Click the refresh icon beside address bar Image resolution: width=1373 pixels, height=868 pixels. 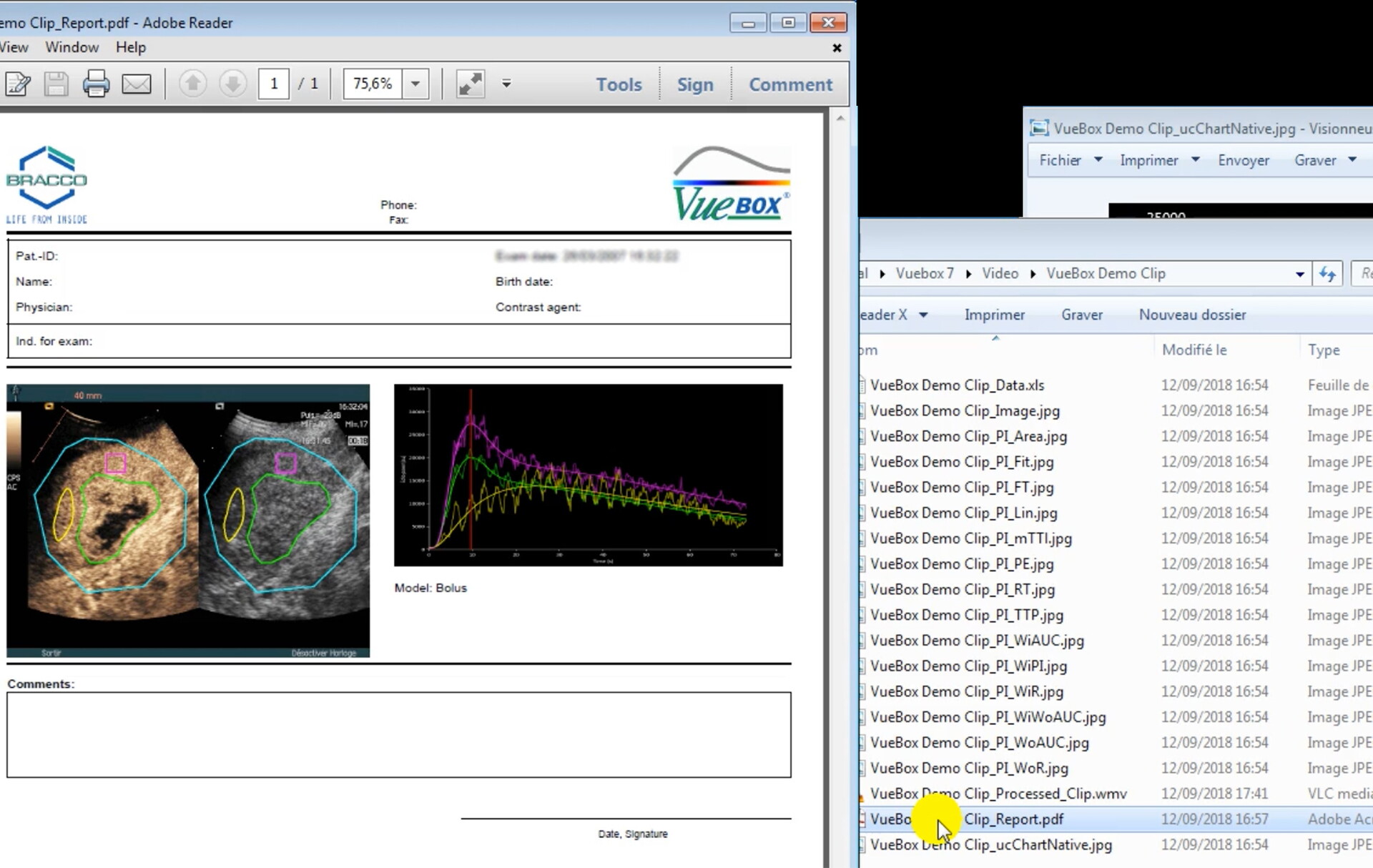click(x=1327, y=274)
